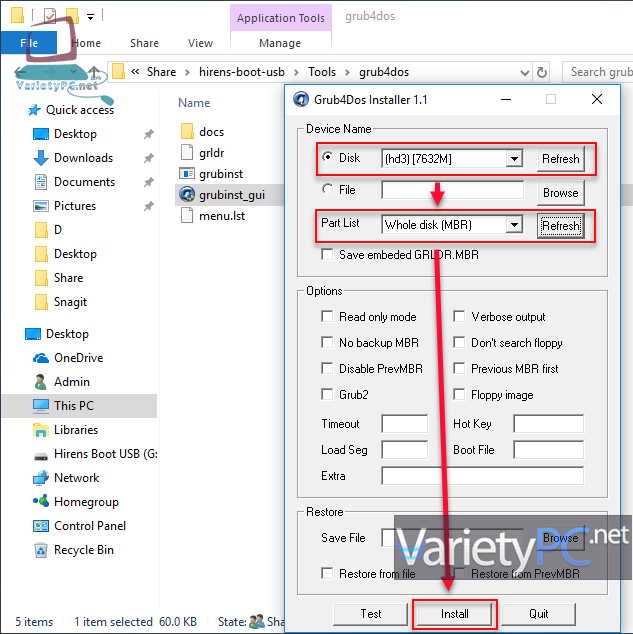Click the pinned Desktop icon in Quick access
The image size is (633, 634).
(40, 134)
